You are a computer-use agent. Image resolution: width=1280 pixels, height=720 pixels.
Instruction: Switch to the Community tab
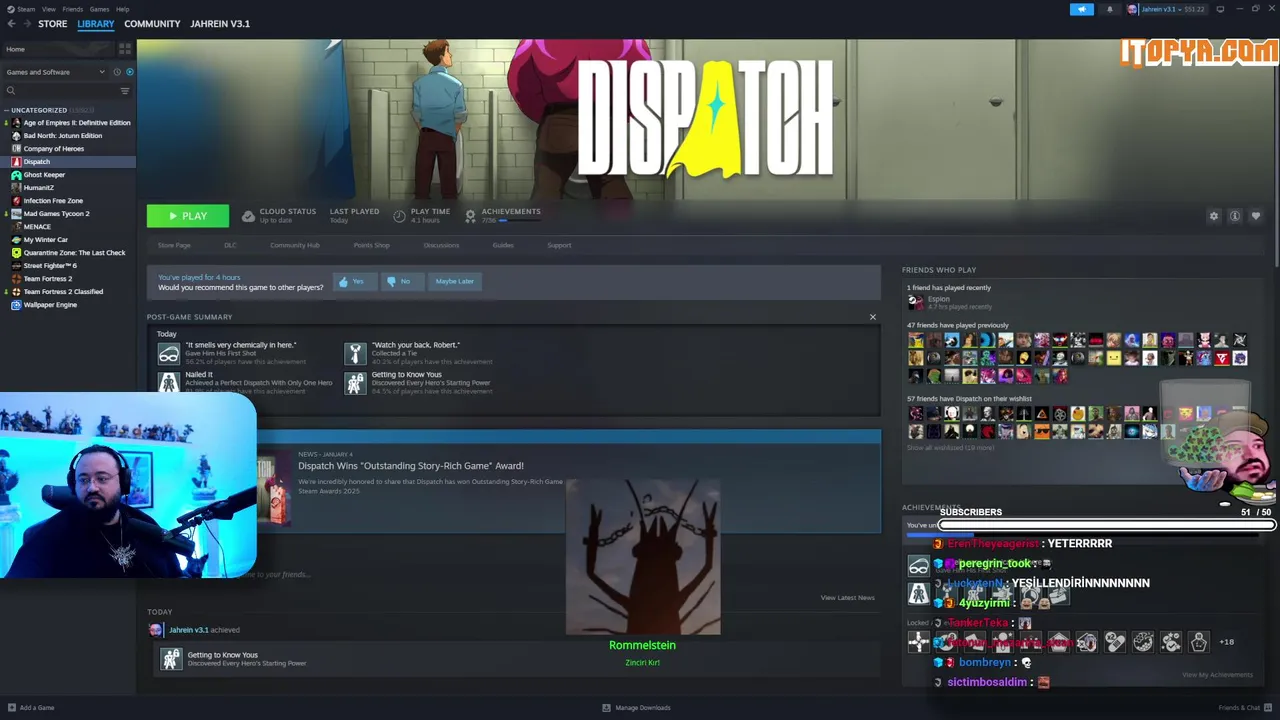tap(152, 24)
